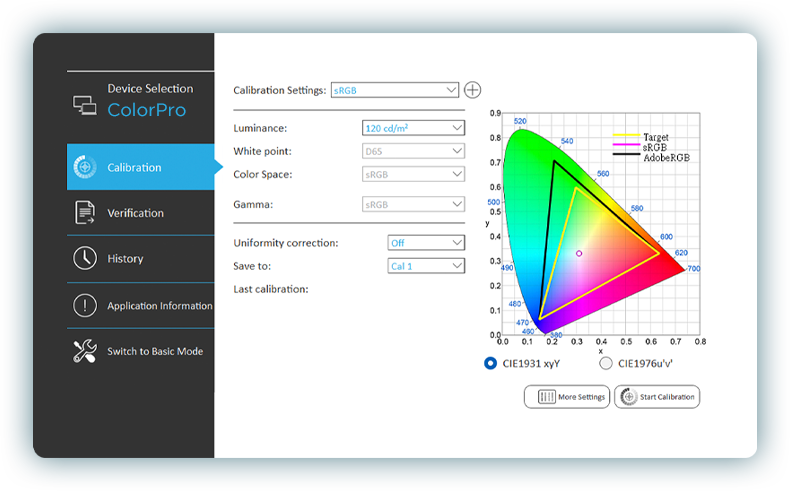Click the CIE chromaticity diagram
The width and height of the screenshot is (790, 491).
pos(601,224)
